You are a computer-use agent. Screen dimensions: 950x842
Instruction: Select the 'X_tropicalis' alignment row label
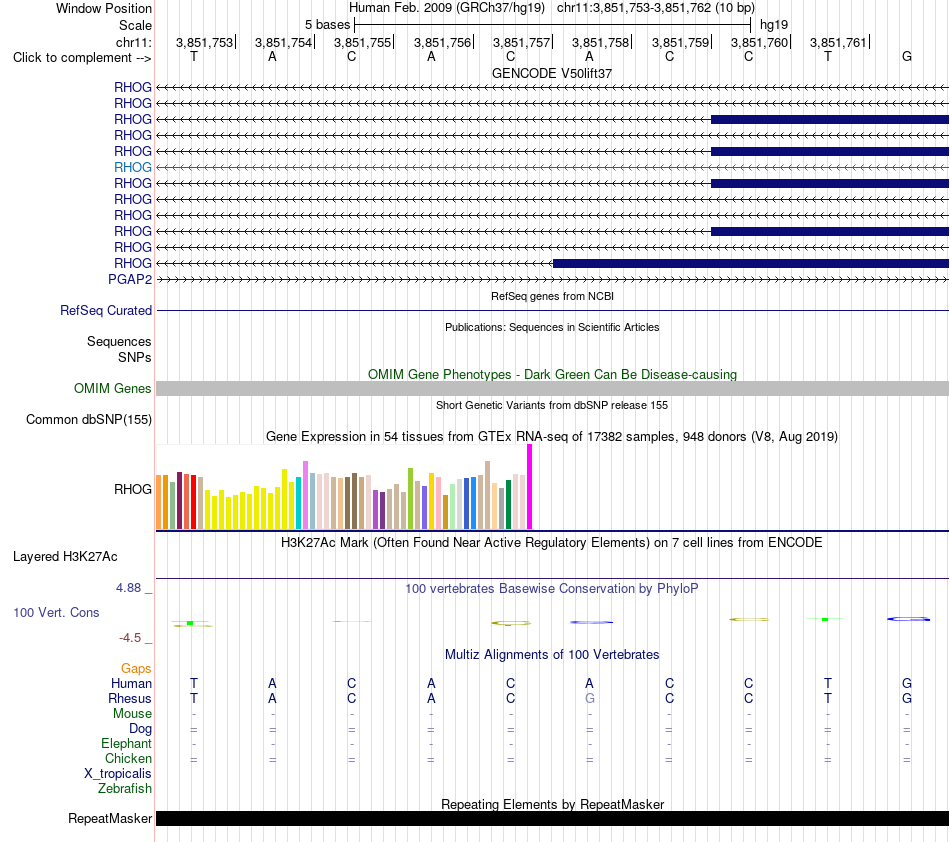[118, 774]
